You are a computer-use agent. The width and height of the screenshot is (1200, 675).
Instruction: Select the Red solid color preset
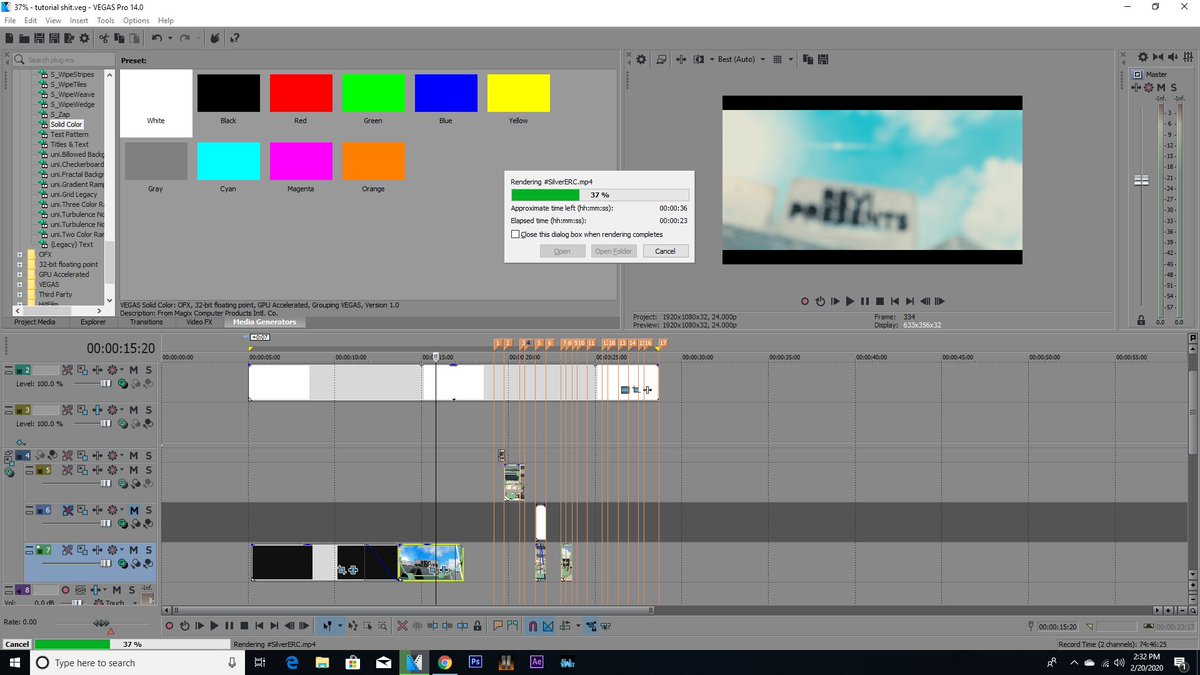point(301,93)
